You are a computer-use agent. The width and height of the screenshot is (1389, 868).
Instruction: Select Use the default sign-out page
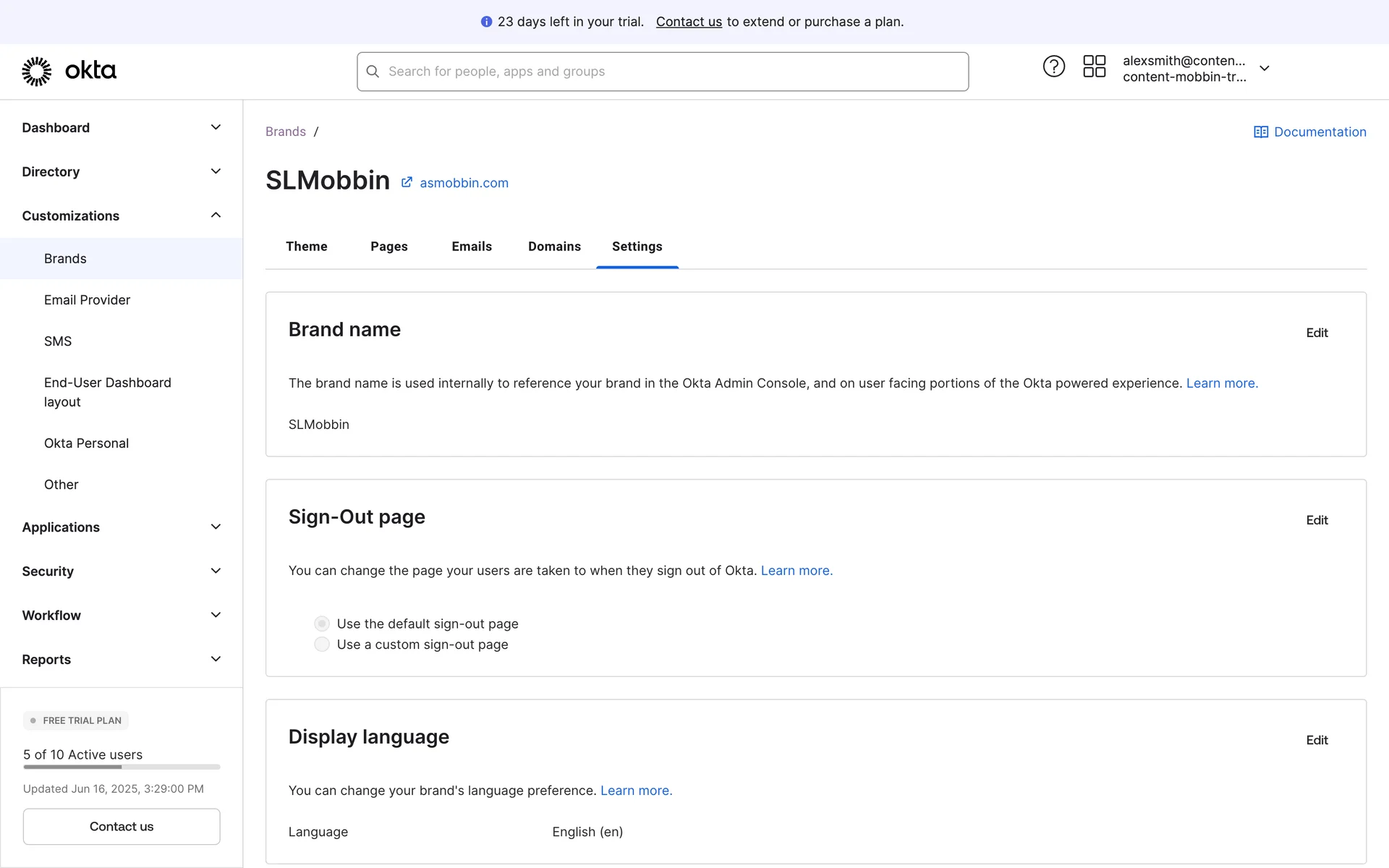point(322,624)
